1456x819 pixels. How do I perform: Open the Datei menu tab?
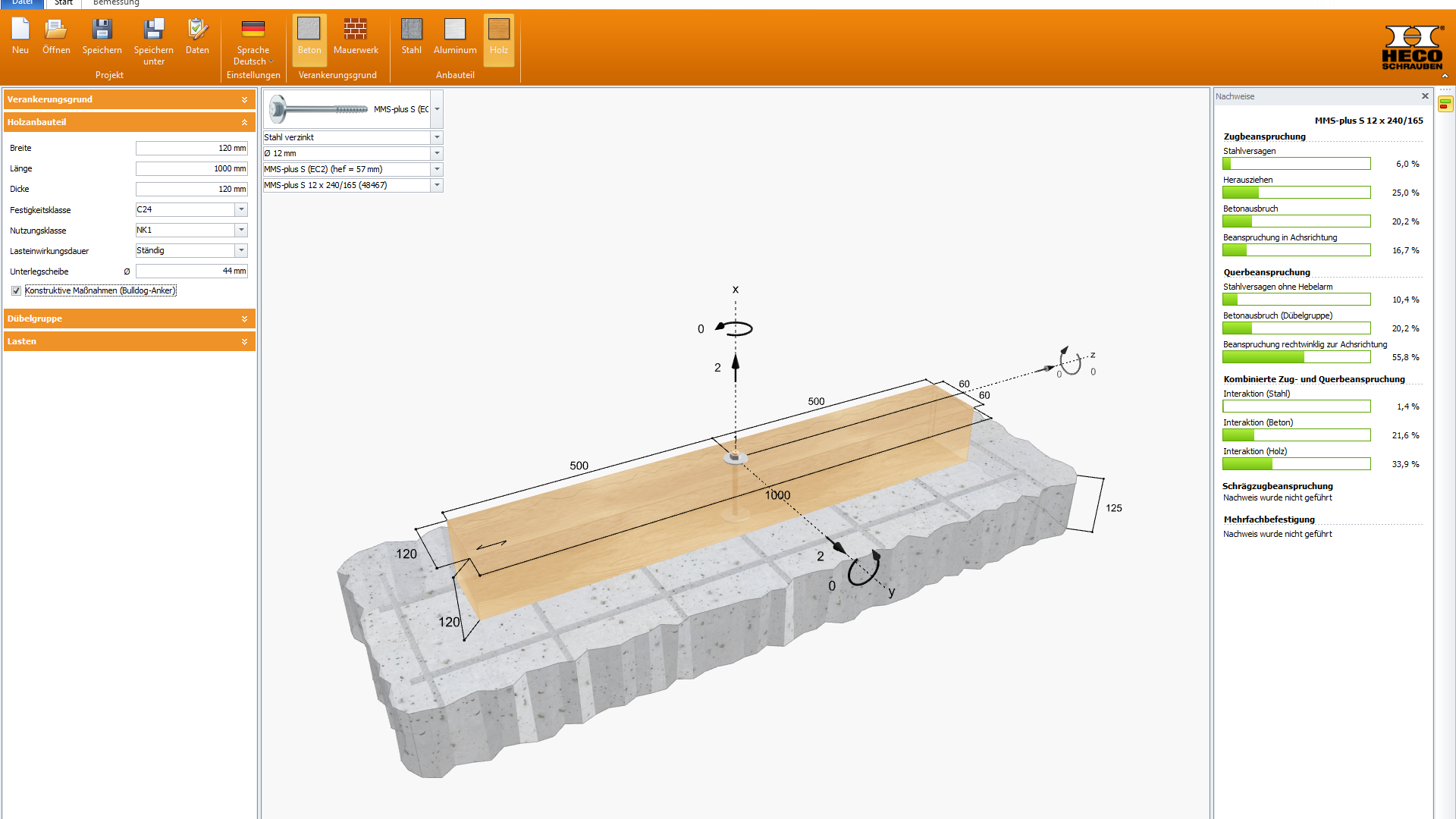(22, 2)
